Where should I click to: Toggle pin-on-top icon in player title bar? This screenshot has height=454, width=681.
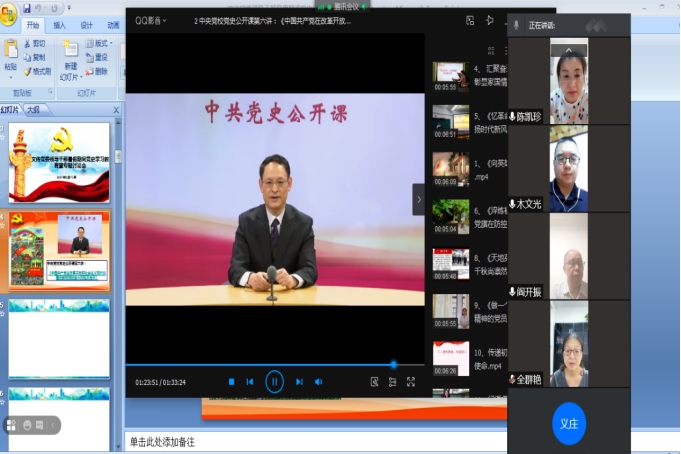coord(490,20)
